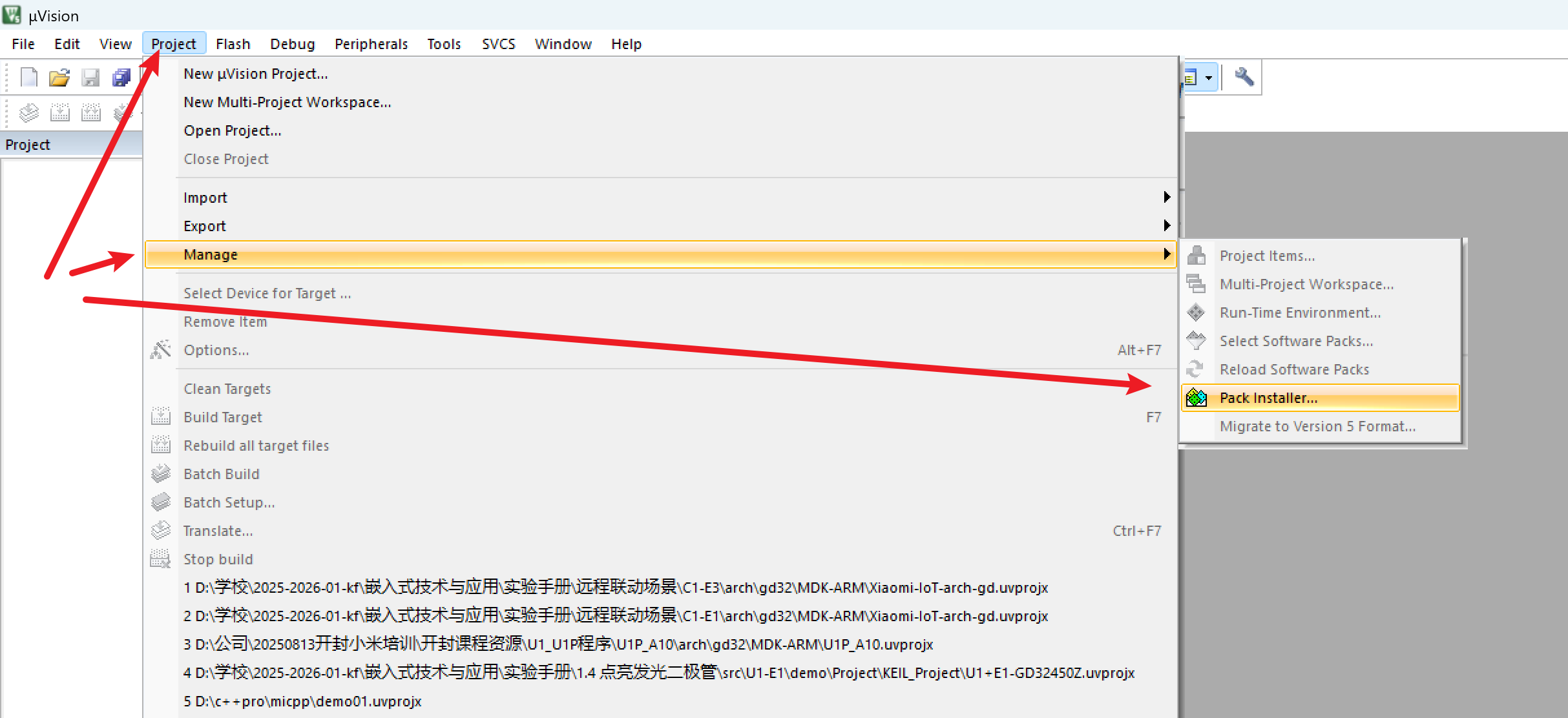Click the Batch Build menu icon
The image size is (1568, 718).
pos(160,474)
